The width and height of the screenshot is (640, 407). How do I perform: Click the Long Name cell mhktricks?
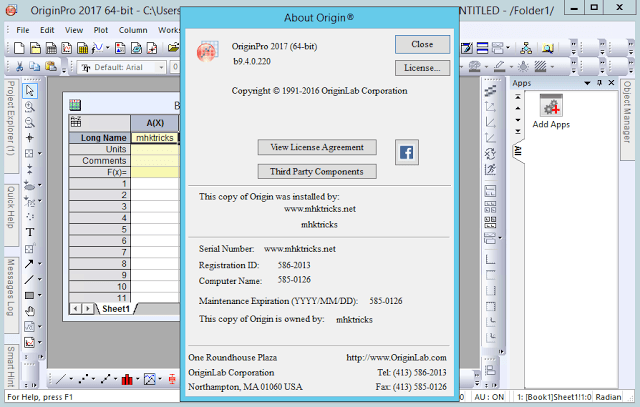click(x=155, y=138)
